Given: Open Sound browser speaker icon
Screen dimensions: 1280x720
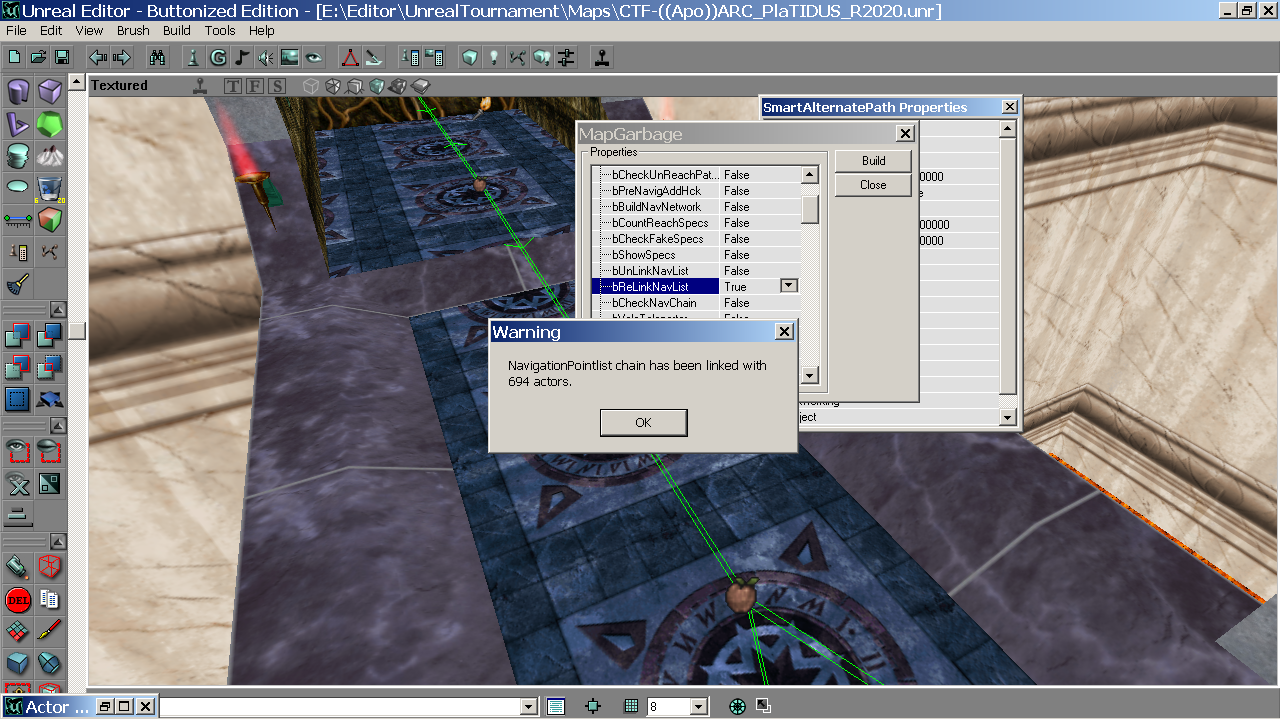Looking at the screenshot, I should pos(266,57).
